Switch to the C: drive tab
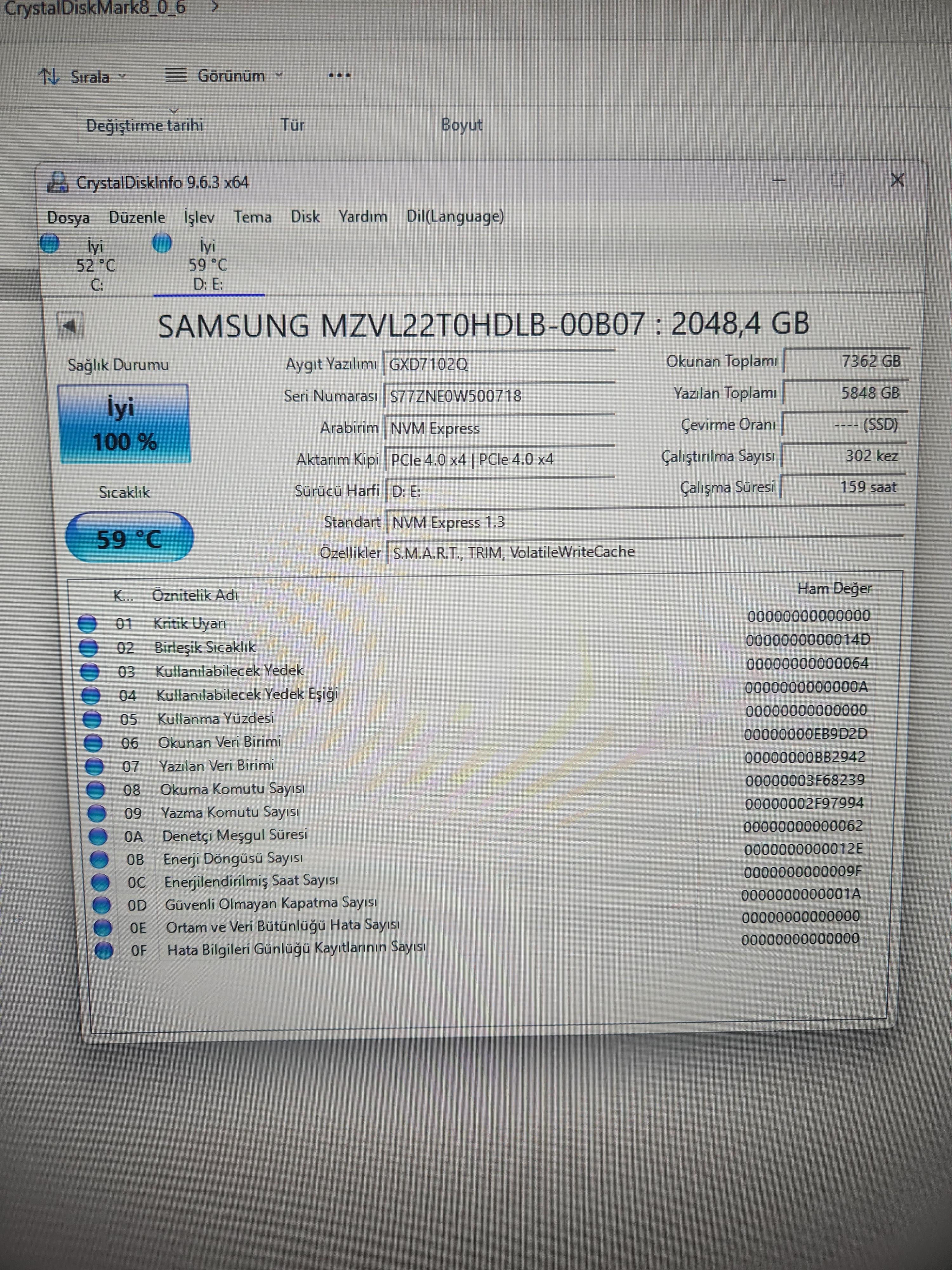This screenshot has height=1270, width=952. click(x=95, y=265)
